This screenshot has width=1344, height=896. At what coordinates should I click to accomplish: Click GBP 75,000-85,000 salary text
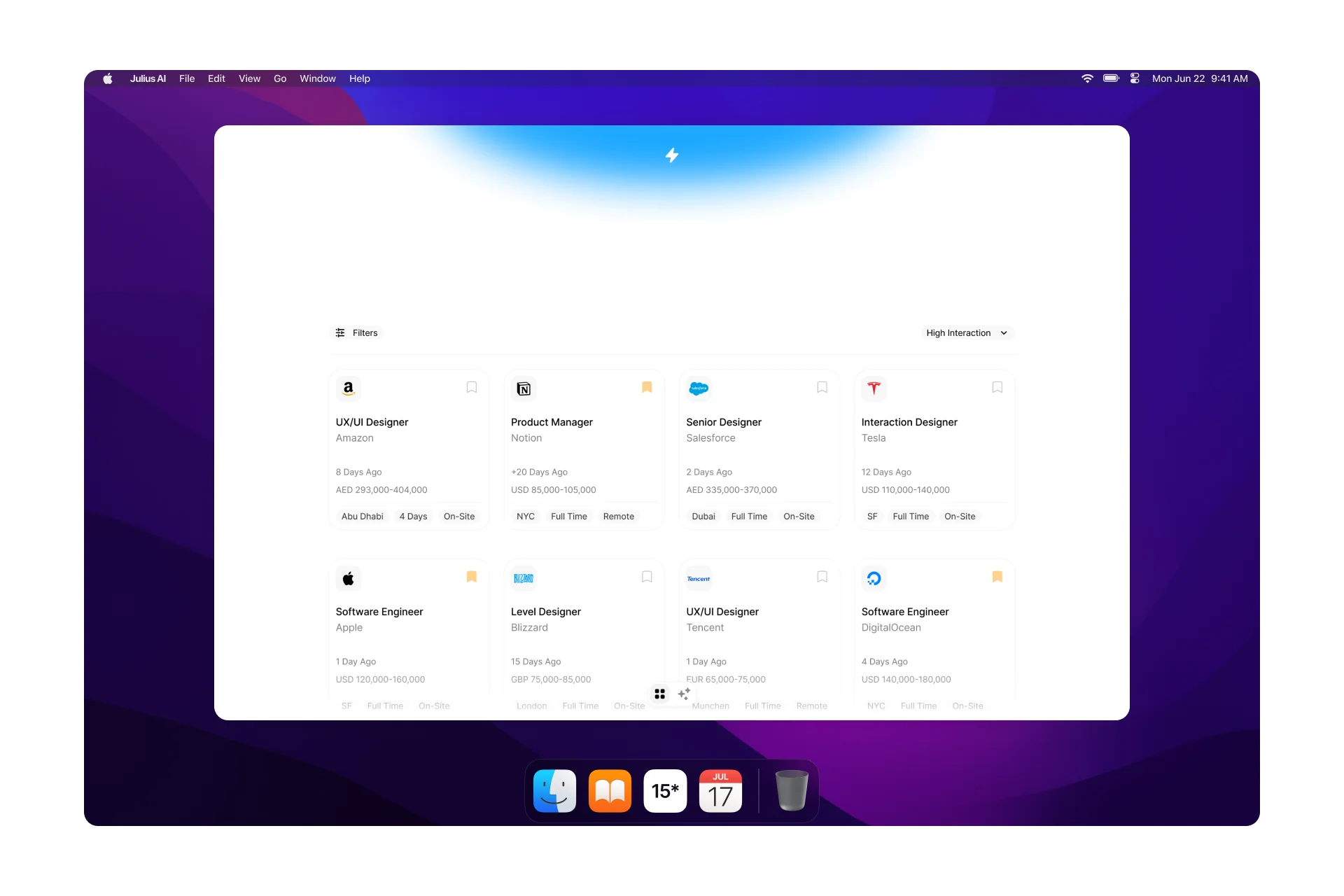point(551,680)
